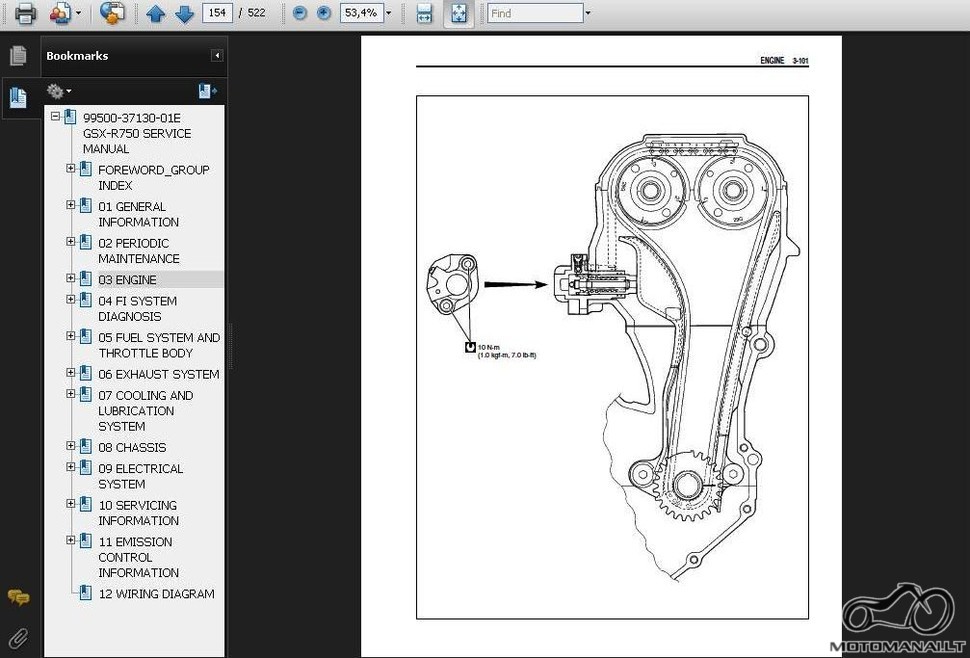Click the Print icon in the toolbar

[x=25, y=13]
